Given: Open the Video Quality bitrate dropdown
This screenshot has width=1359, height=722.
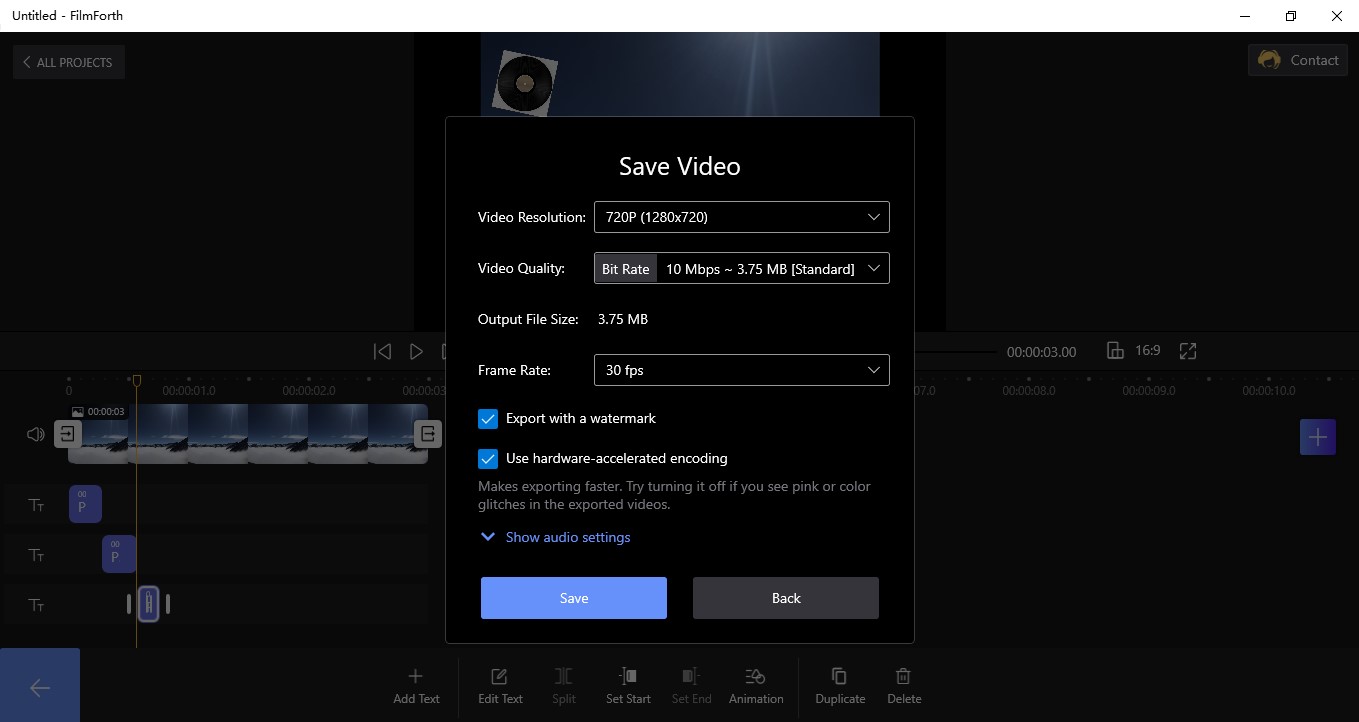Looking at the screenshot, I should (773, 269).
